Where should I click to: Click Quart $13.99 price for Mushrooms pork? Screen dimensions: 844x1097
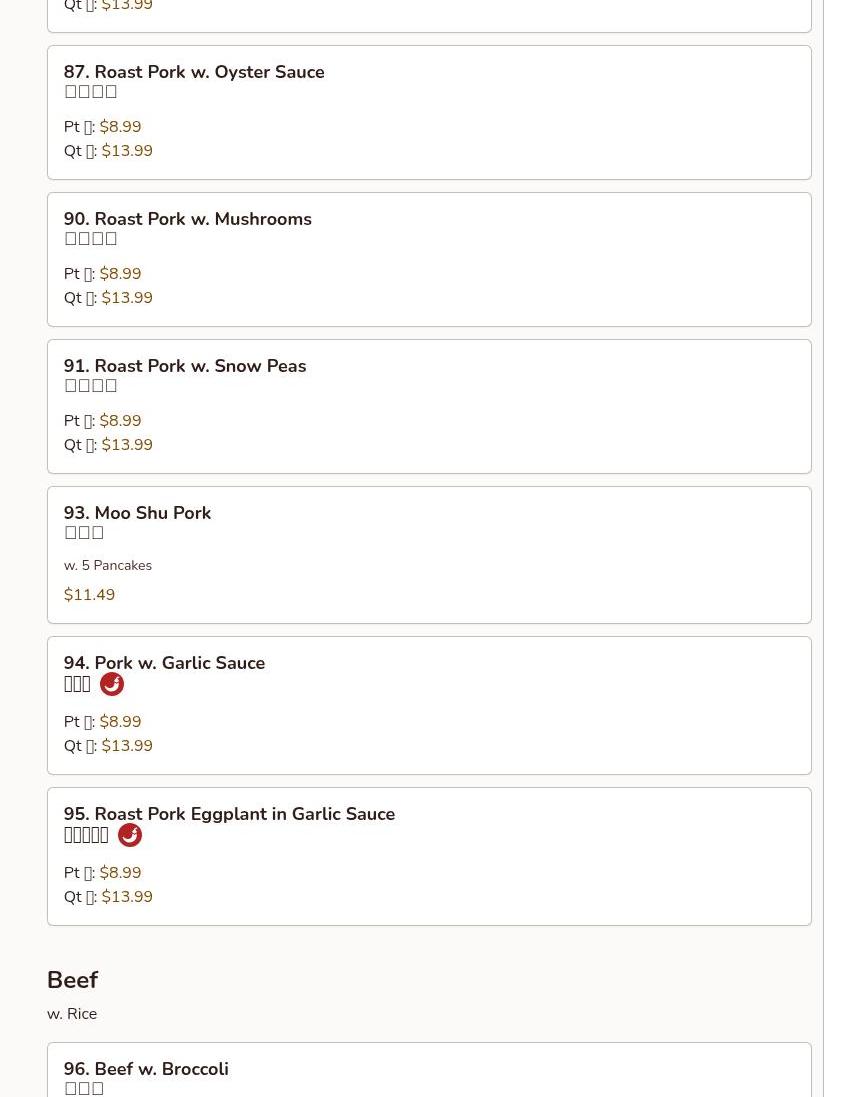(127, 299)
